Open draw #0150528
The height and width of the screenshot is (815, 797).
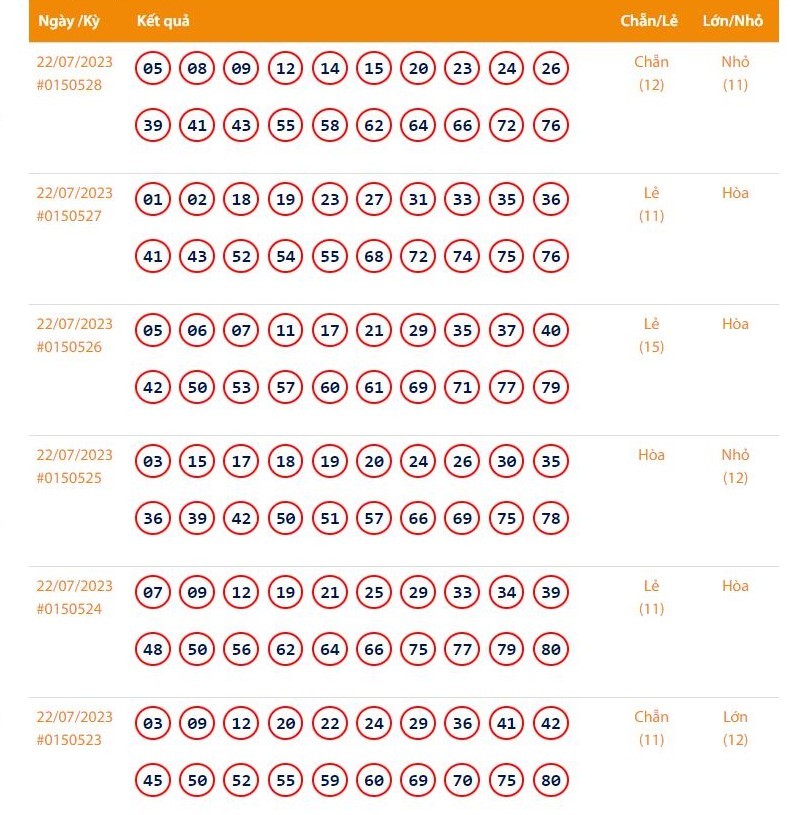(x=69, y=85)
